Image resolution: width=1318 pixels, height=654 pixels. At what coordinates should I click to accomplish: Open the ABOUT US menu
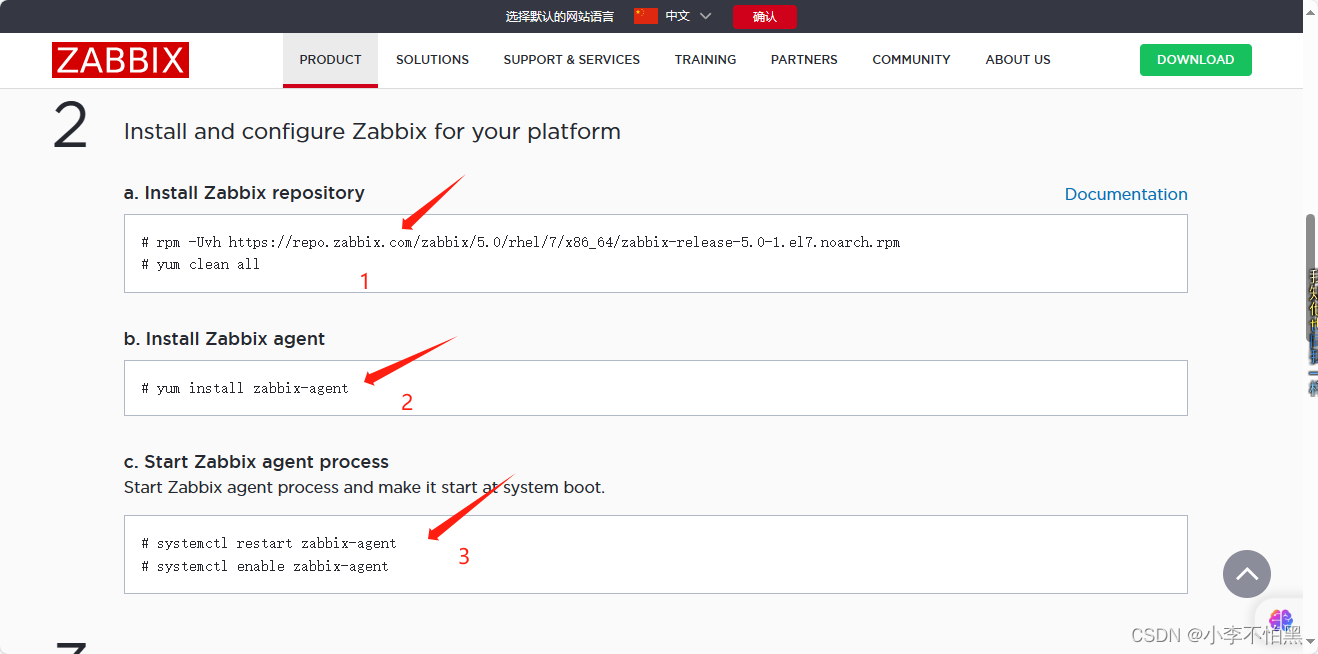[x=1018, y=60]
